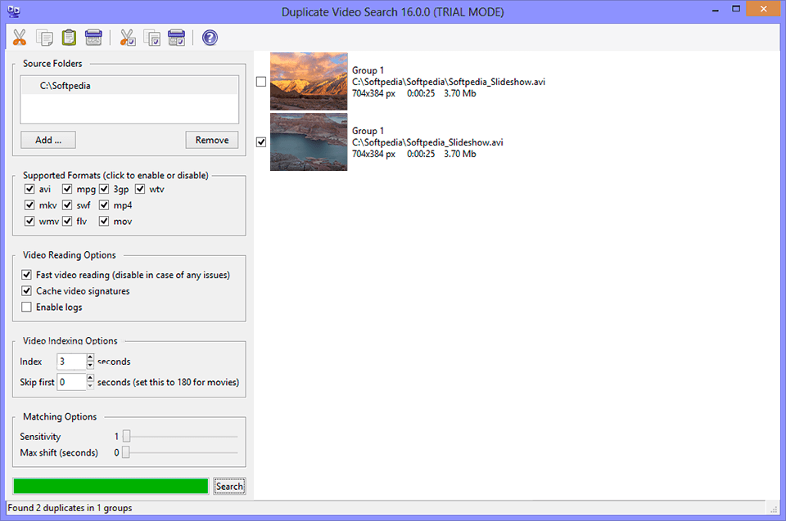Open help via the question mark icon

tap(210, 38)
